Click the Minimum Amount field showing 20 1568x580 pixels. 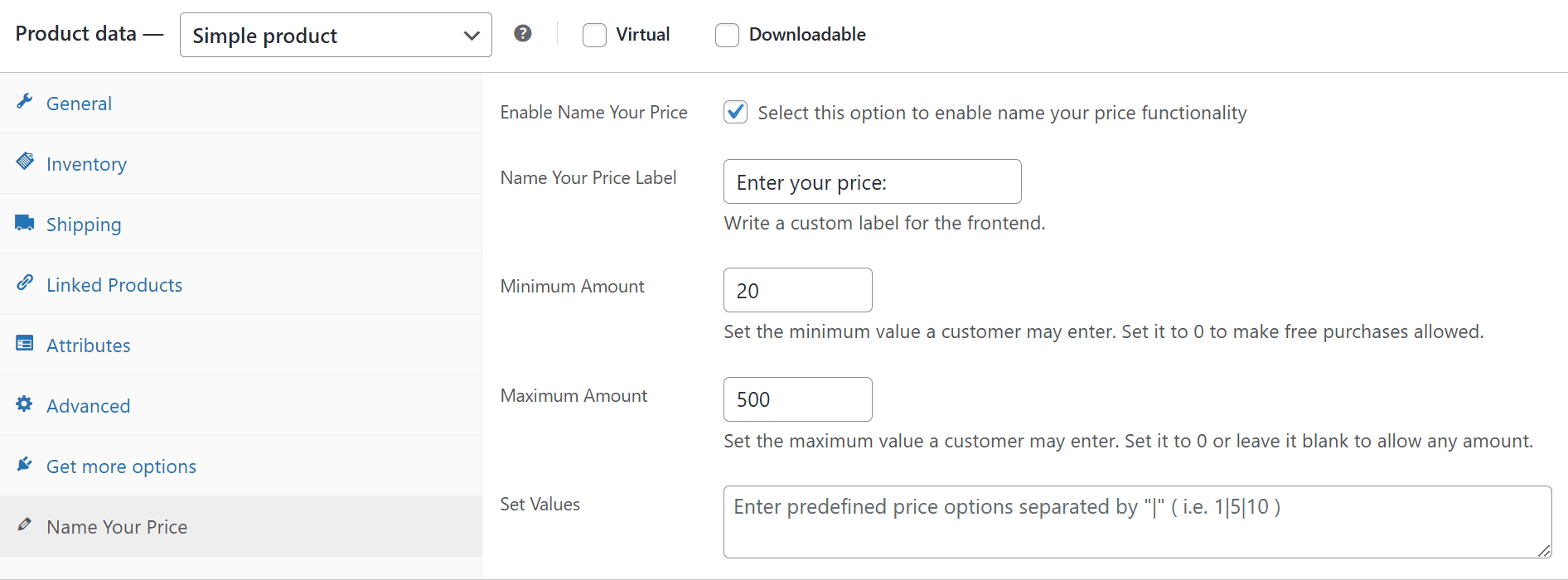[798, 290]
